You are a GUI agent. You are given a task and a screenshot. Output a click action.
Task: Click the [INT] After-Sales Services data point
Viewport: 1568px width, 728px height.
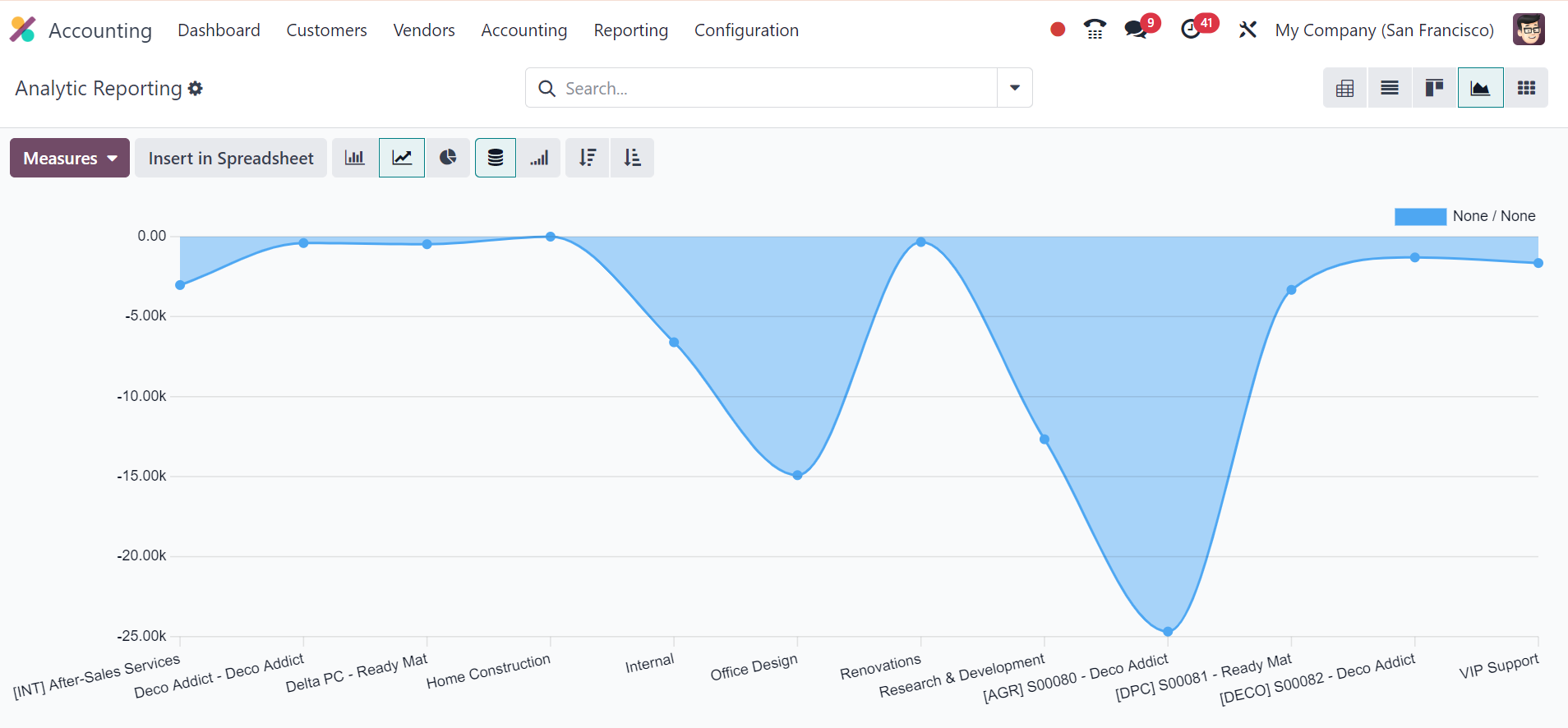click(180, 285)
